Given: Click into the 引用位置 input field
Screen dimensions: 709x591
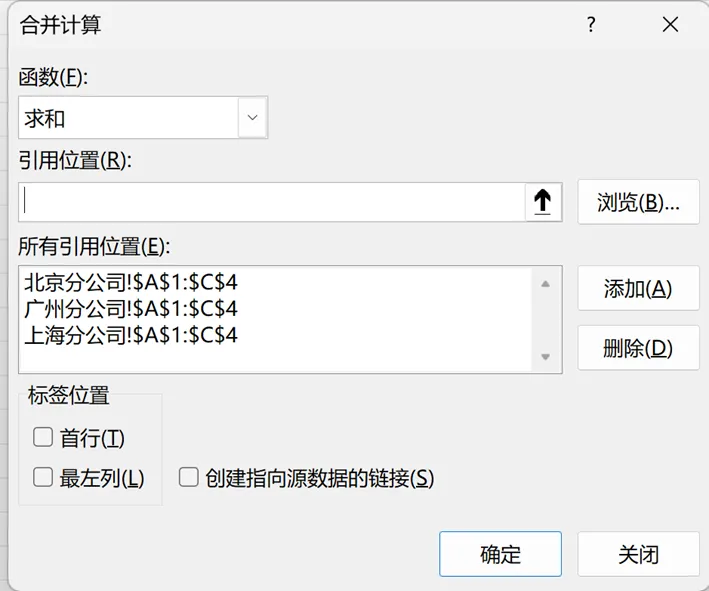Looking at the screenshot, I should click(270, 202).
